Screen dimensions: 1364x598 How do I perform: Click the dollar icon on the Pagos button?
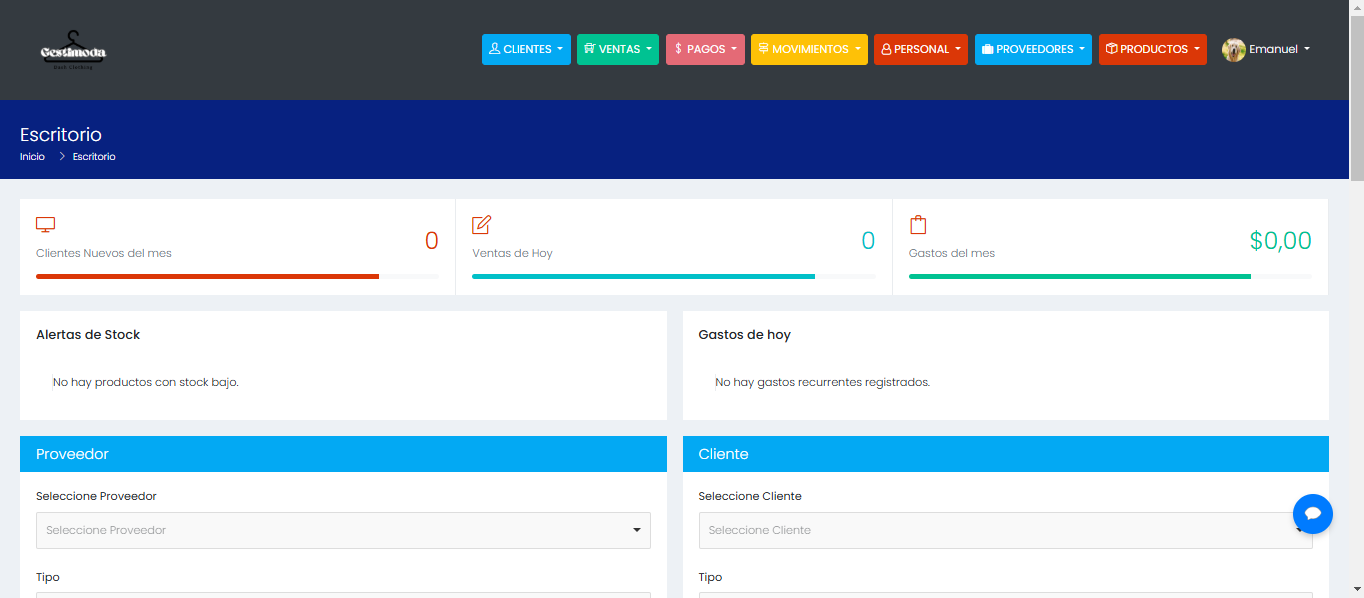[680, 49]
